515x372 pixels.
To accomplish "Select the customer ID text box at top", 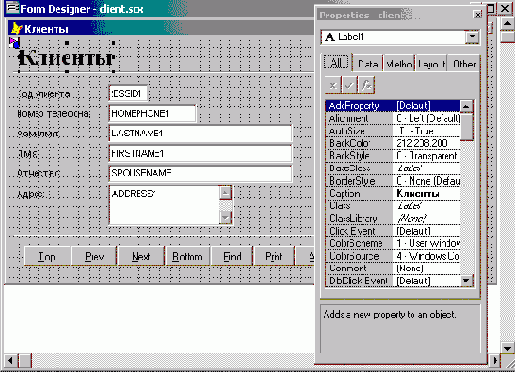I will tap(128, 94).
